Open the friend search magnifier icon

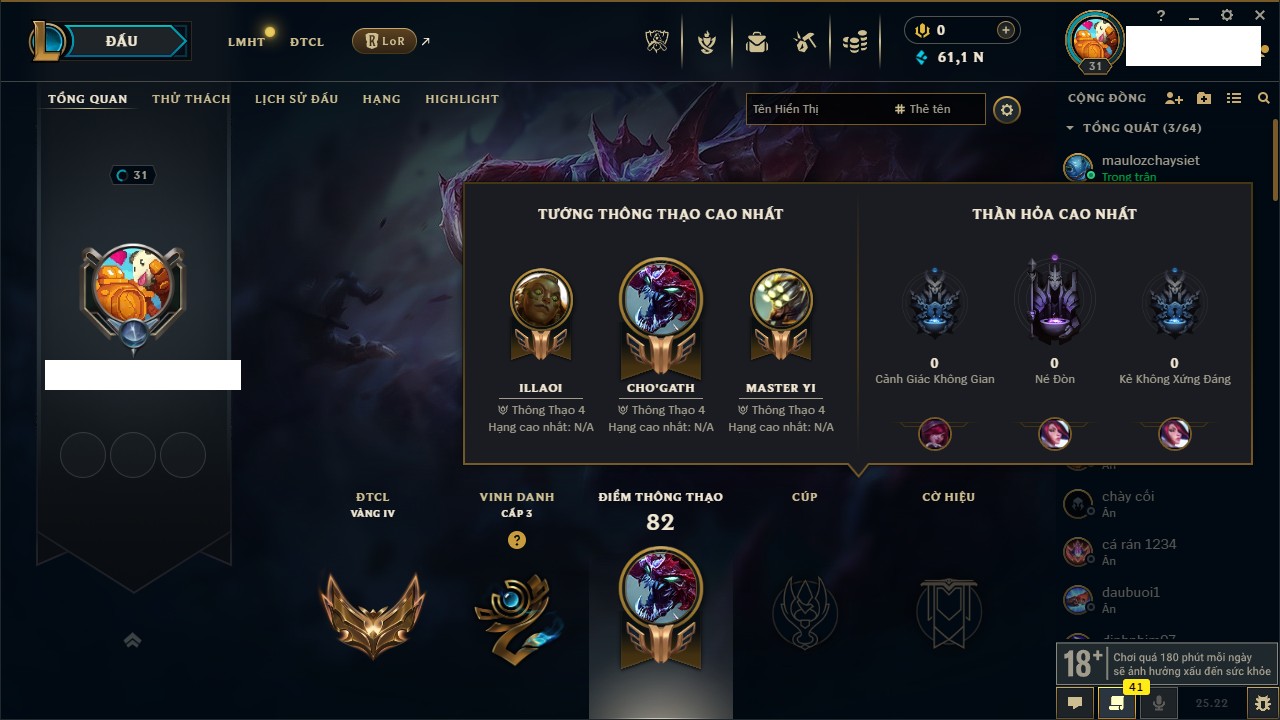click(1264, 98)
